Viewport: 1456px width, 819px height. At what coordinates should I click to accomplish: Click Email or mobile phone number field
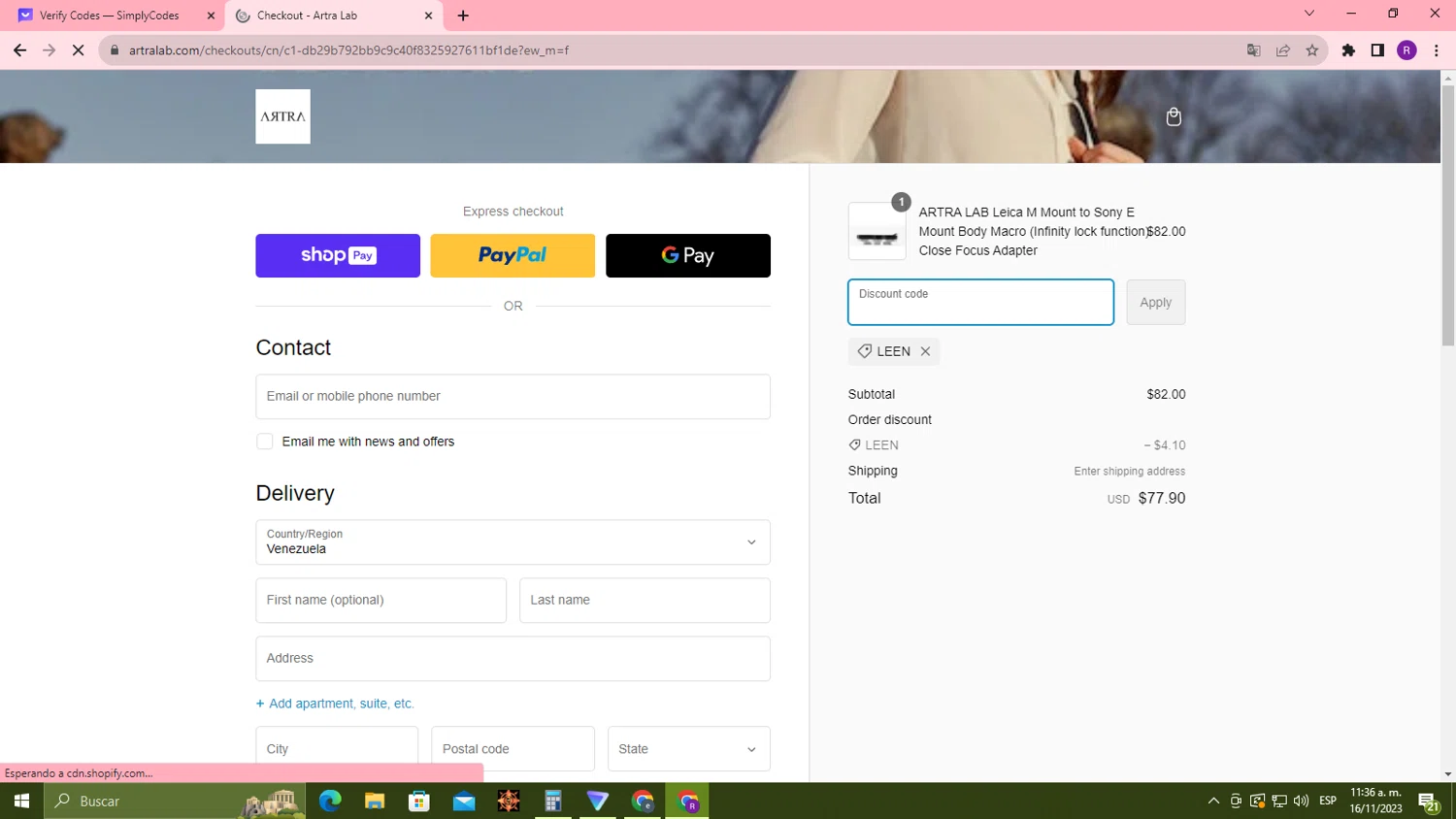coord(513,396)
